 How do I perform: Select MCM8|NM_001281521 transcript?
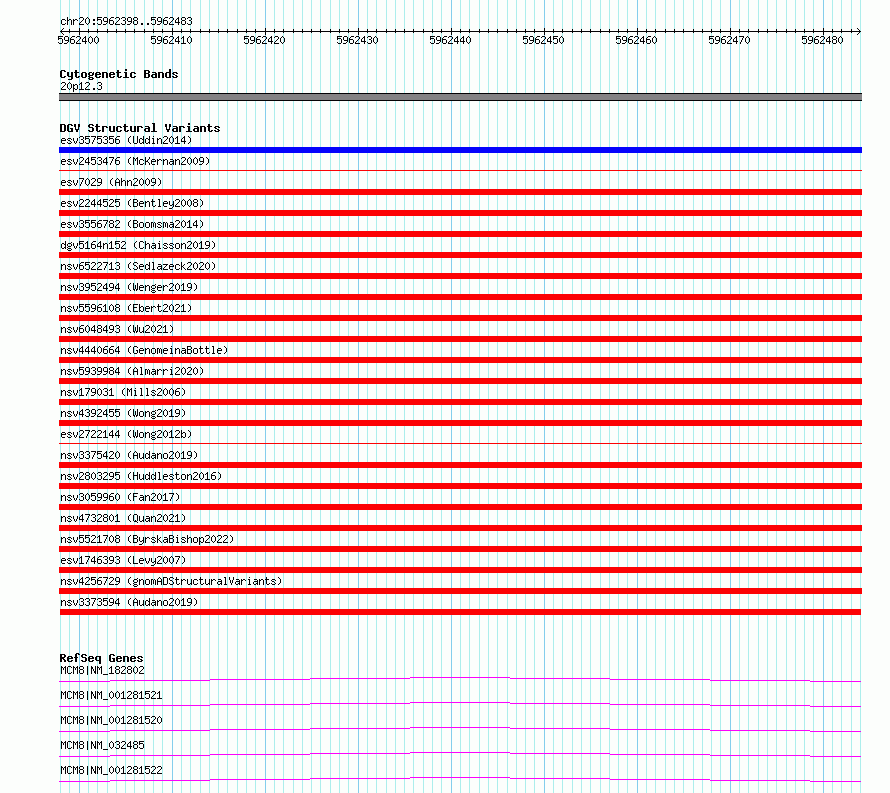111,695
